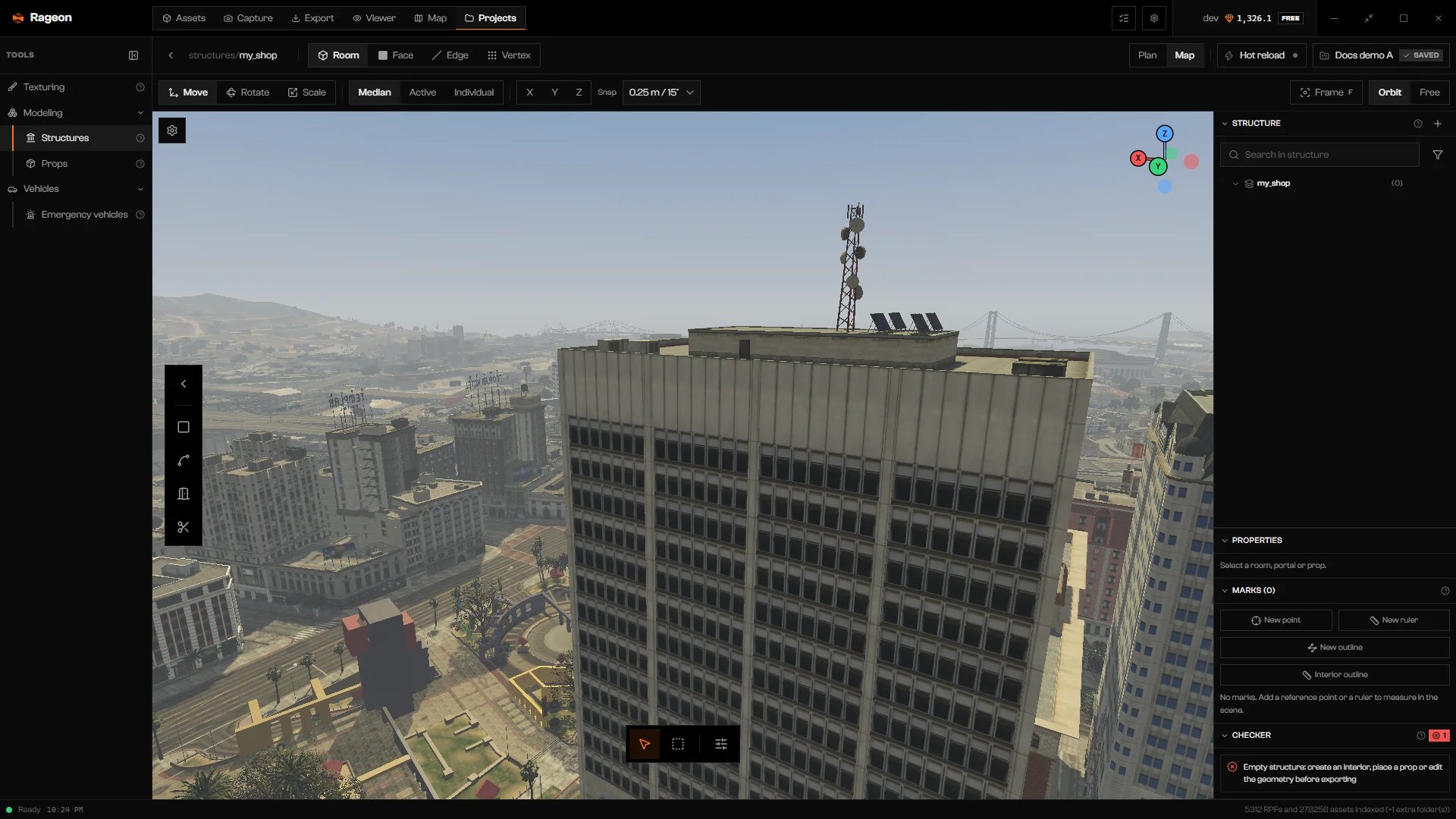The image size is (1456, 819).
Task: Show help for Marks section
Action: [1445, 591]
